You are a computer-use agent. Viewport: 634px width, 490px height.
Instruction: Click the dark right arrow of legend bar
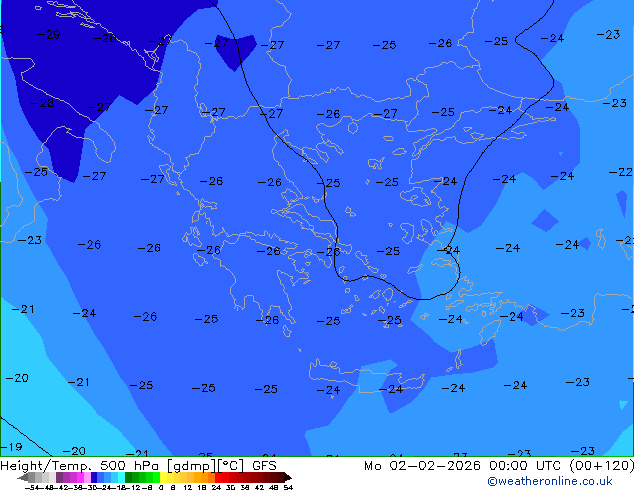pos(288,477)
